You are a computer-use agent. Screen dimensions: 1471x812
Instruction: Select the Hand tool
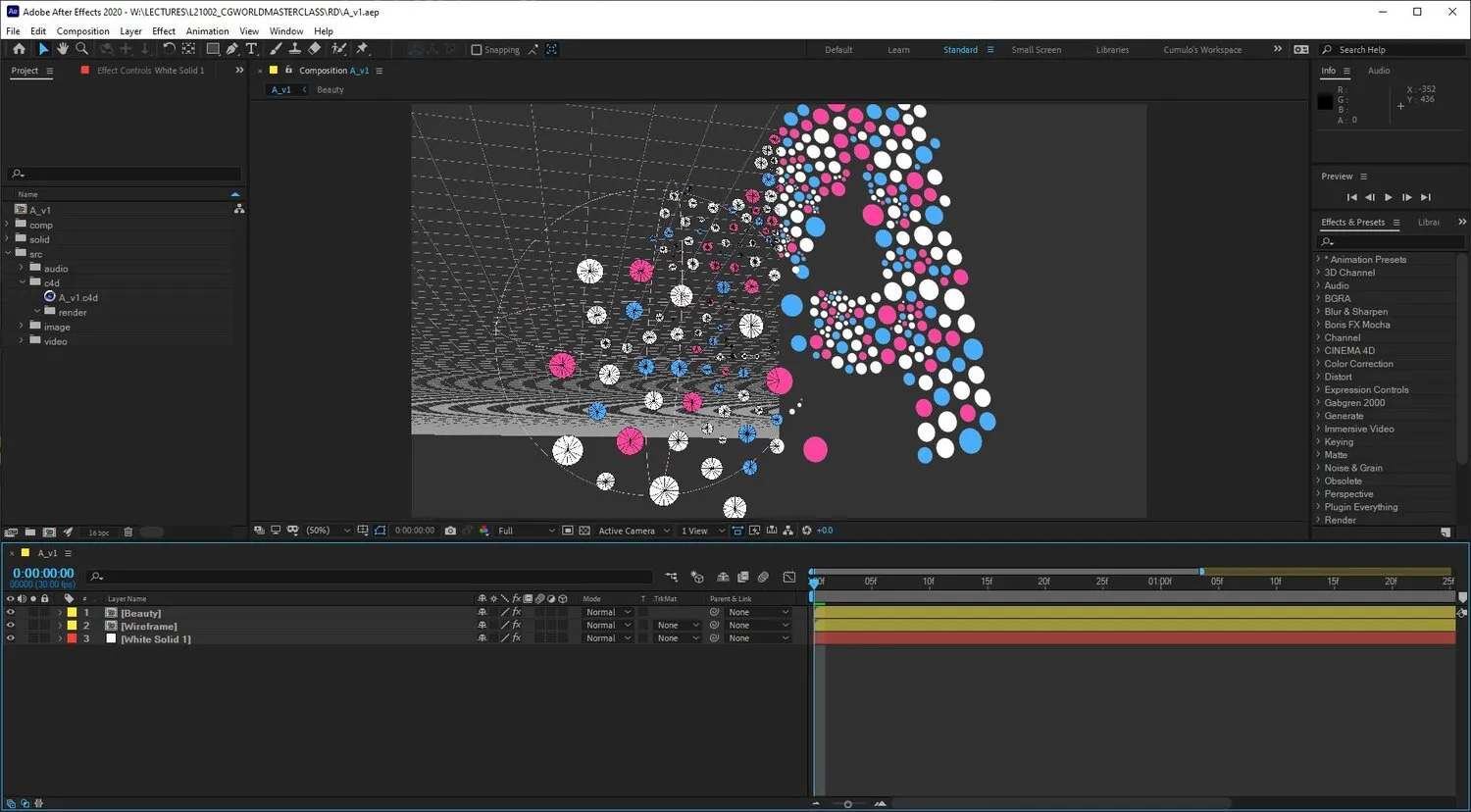click(63, 49)
